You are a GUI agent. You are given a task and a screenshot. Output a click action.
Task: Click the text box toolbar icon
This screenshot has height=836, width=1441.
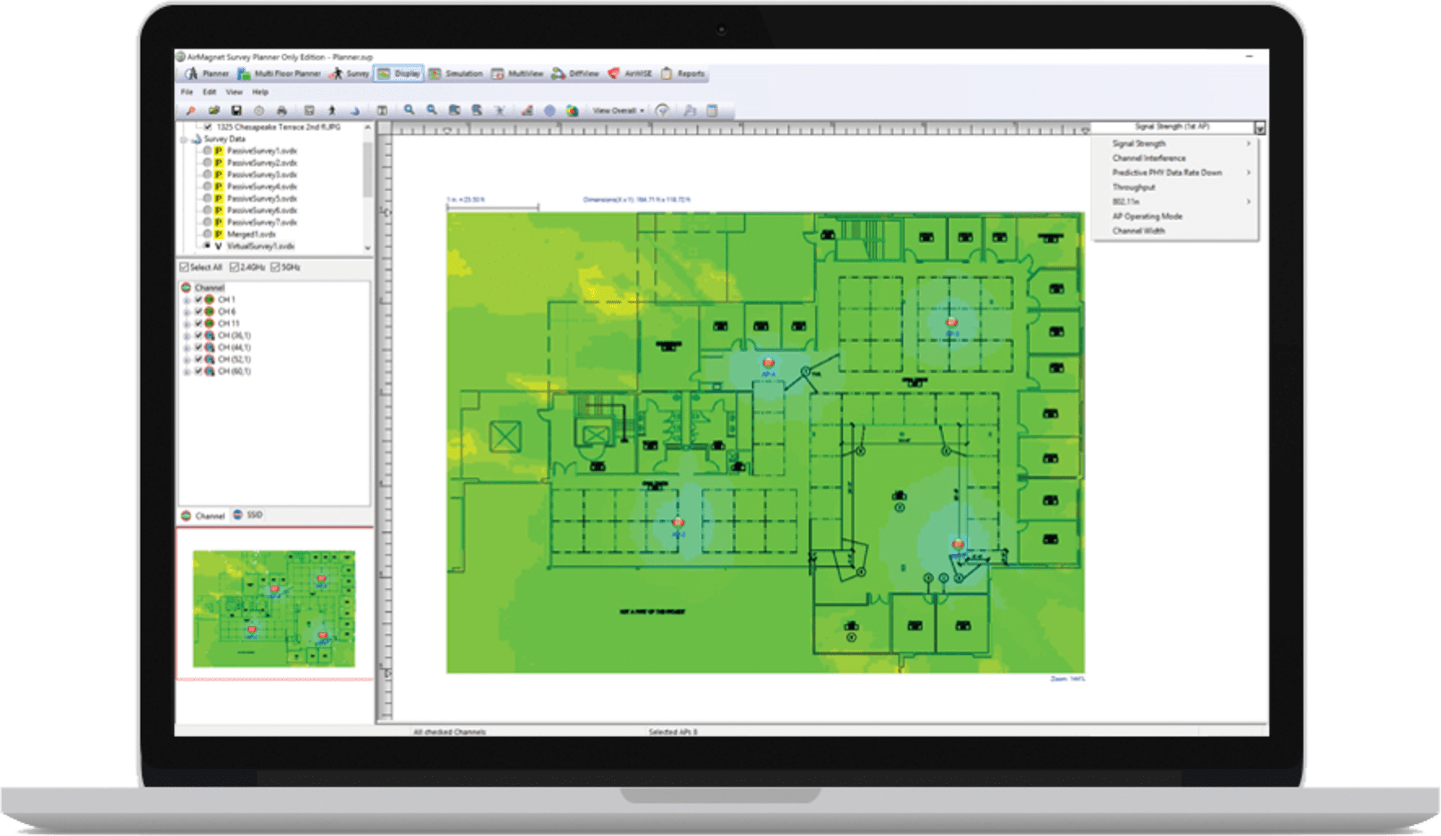click(382, 111)
